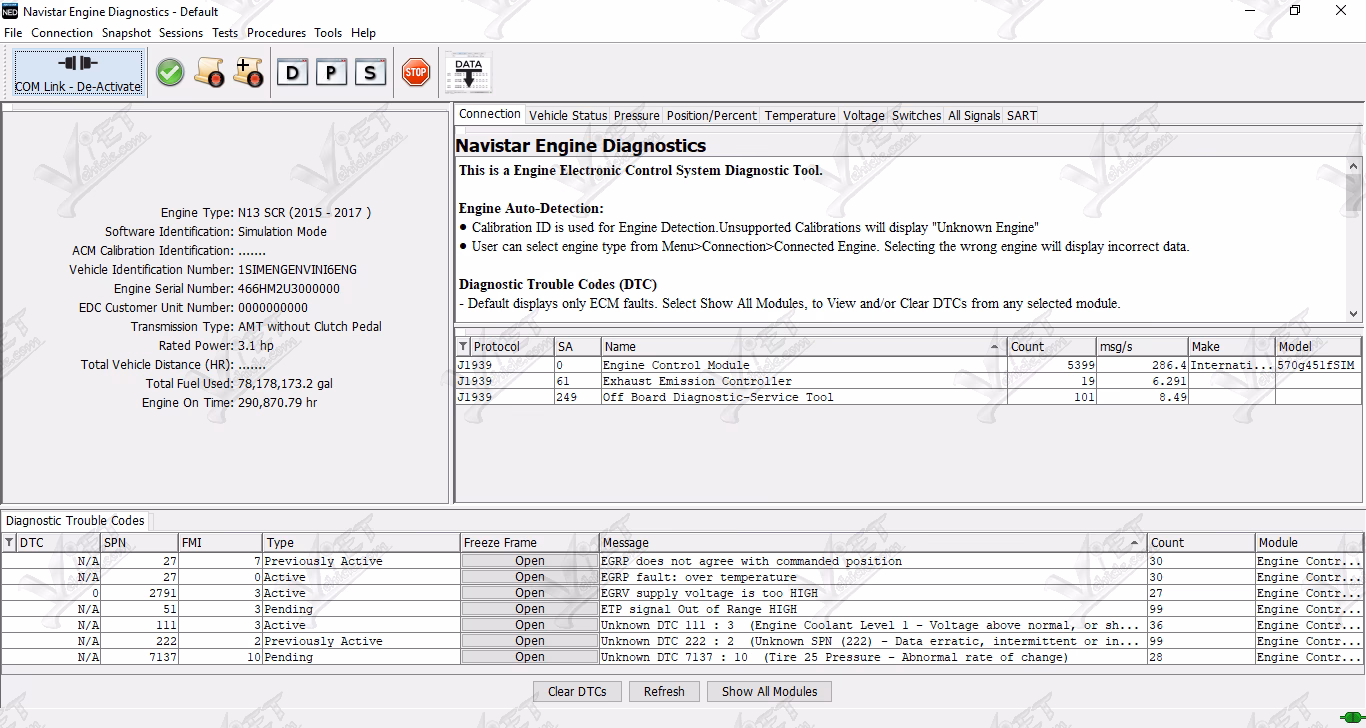
Task: Click the Show All Modules button
Action: pyautogui.click(x=768, y=691)
